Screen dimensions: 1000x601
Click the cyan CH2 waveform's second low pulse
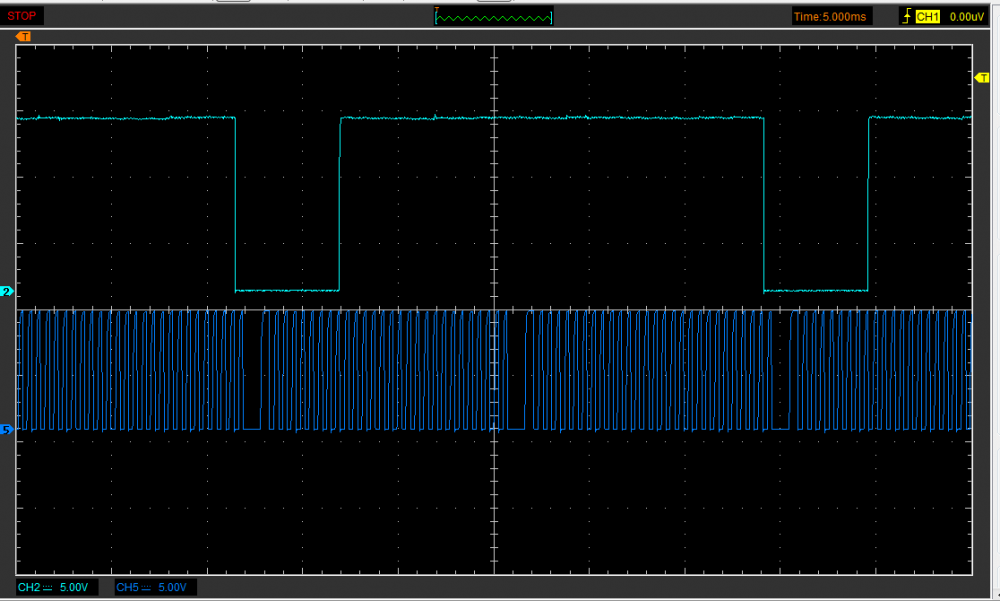tap(815, 290)
